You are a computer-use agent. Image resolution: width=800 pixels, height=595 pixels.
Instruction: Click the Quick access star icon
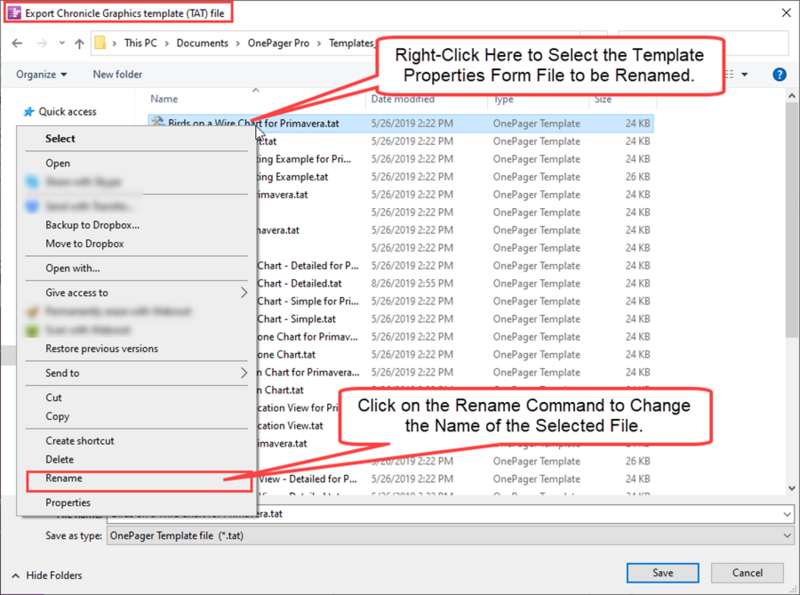pyautogui.click(x=29, y=112)
